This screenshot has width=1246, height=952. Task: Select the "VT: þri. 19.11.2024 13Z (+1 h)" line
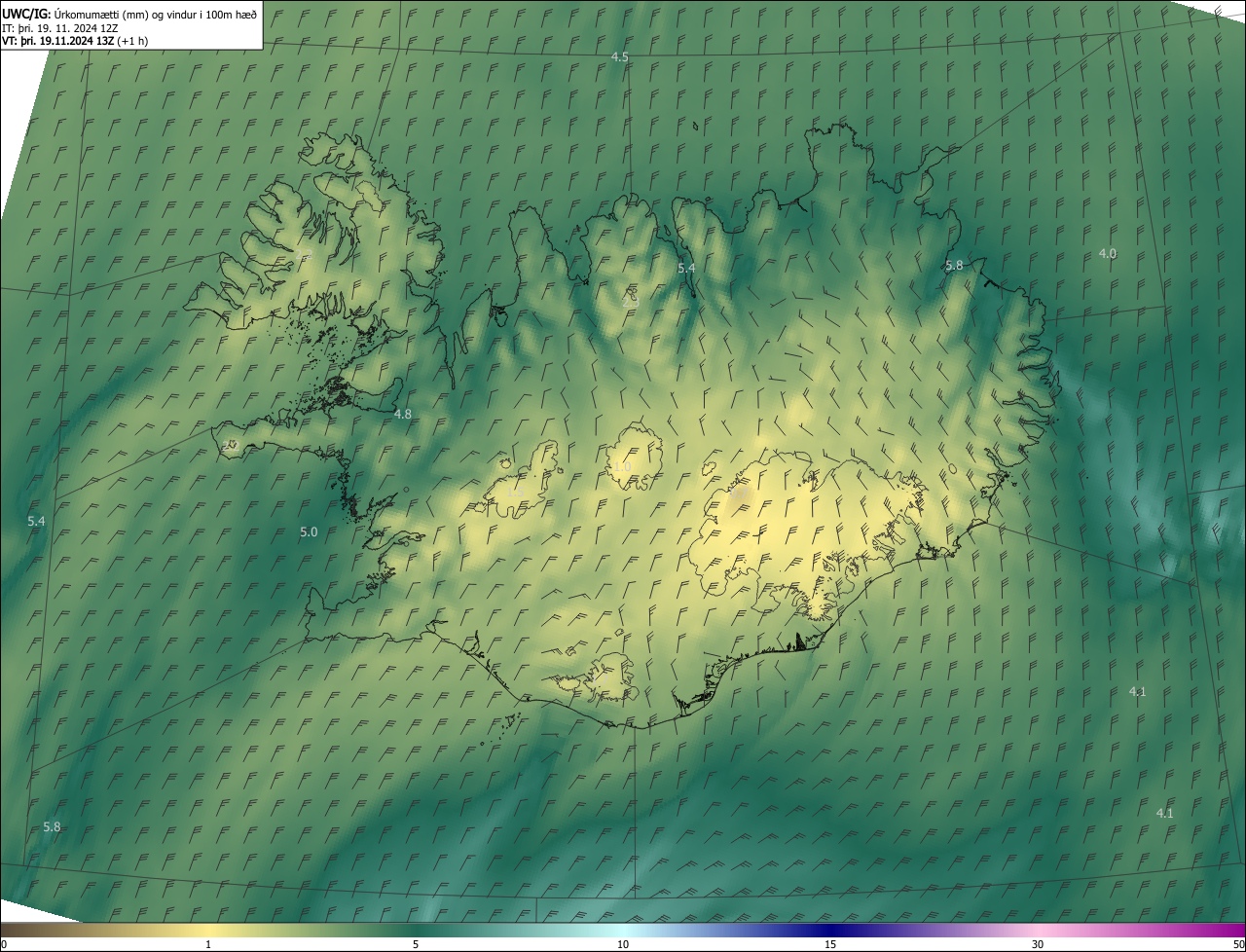pyautogui.click(x=75, y=41)
